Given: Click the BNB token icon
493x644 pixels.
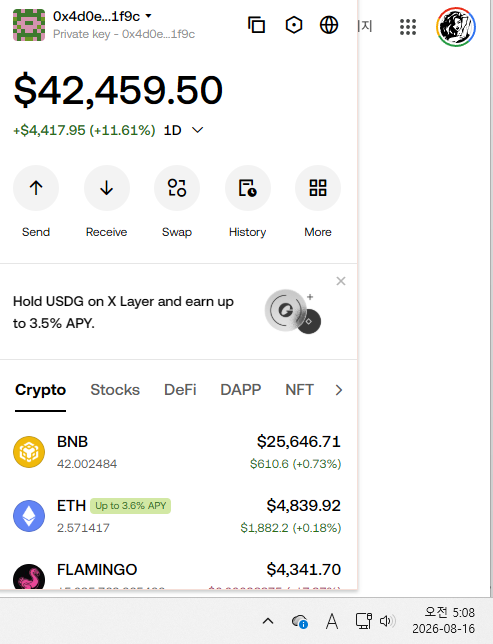Looking at the screenshot, I should pyautogui.click(x=29, y=452).
